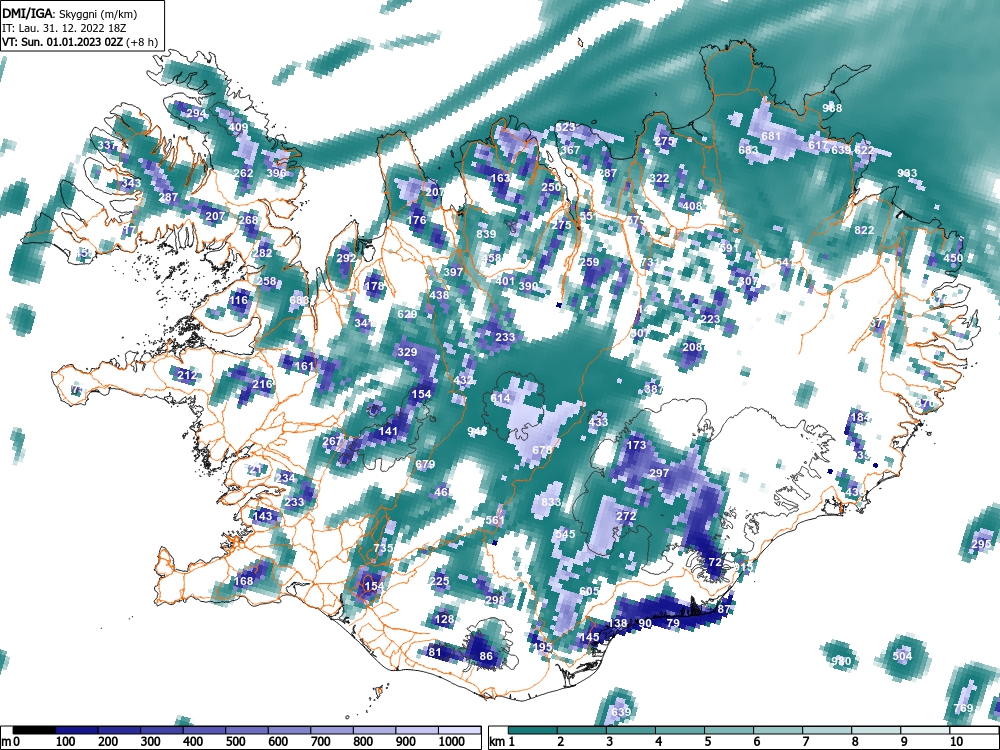
Task: Select the '833' visibility value
Action: 551,502
